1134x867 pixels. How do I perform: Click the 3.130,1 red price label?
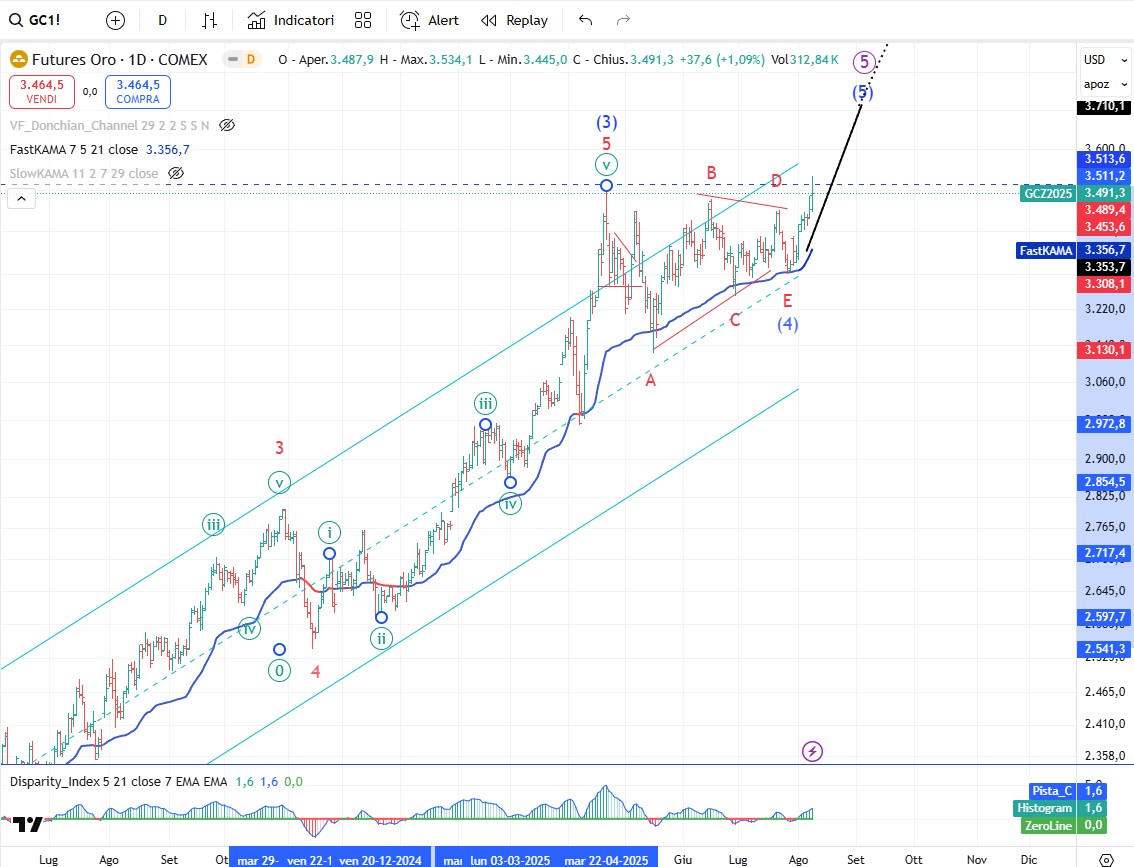pos(1104,350)
